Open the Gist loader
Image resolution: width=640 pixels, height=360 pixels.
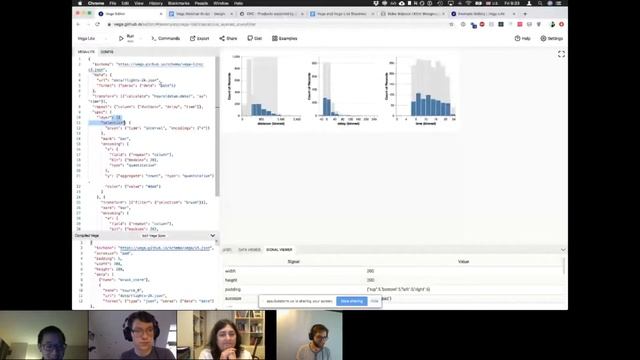(x=254, y=38)
